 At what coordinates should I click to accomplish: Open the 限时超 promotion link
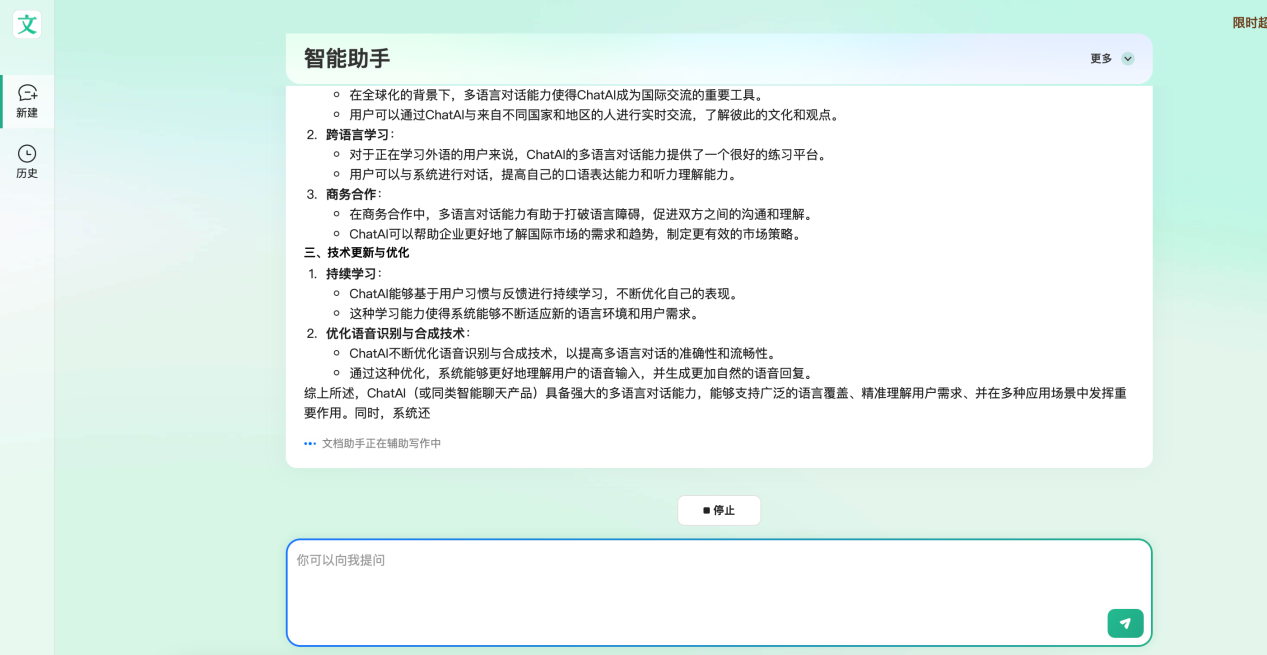1249,23
